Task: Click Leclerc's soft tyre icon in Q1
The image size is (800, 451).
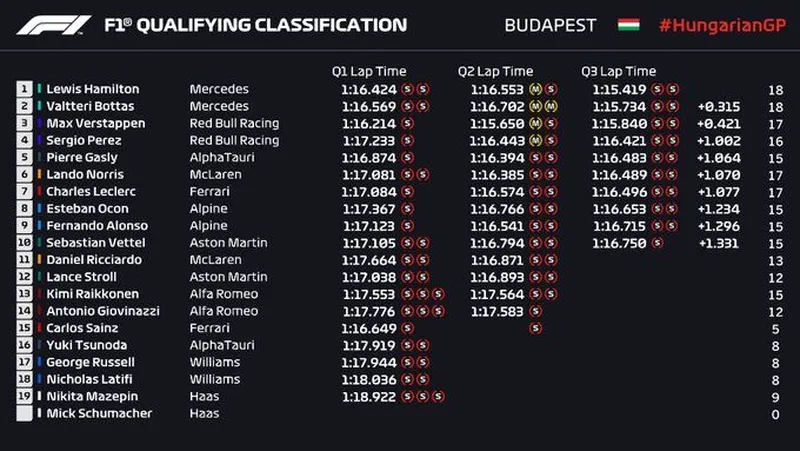Action: (408, 191)
